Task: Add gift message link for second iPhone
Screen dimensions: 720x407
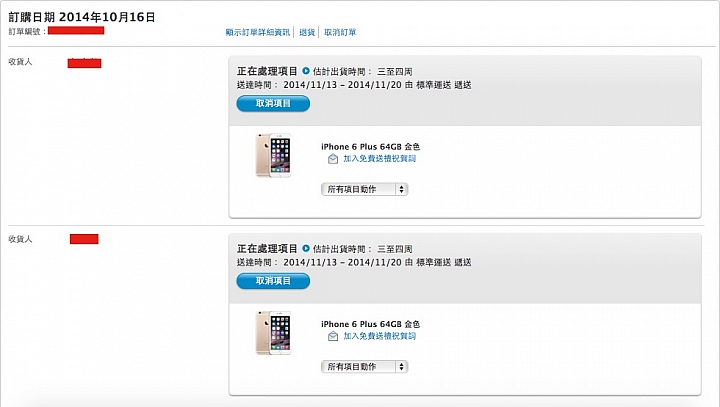Action: tap(379, 336)
